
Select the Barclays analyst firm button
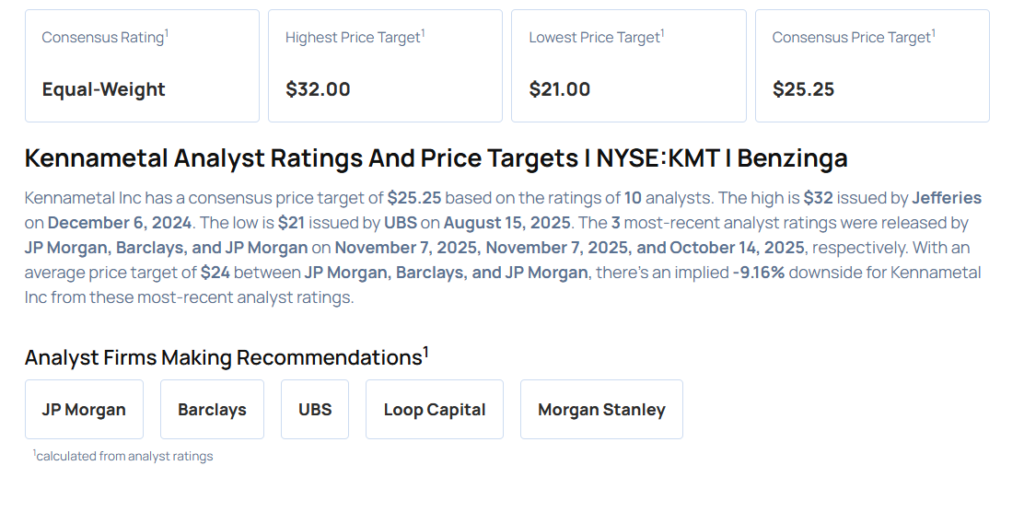[x=212, y=409]
